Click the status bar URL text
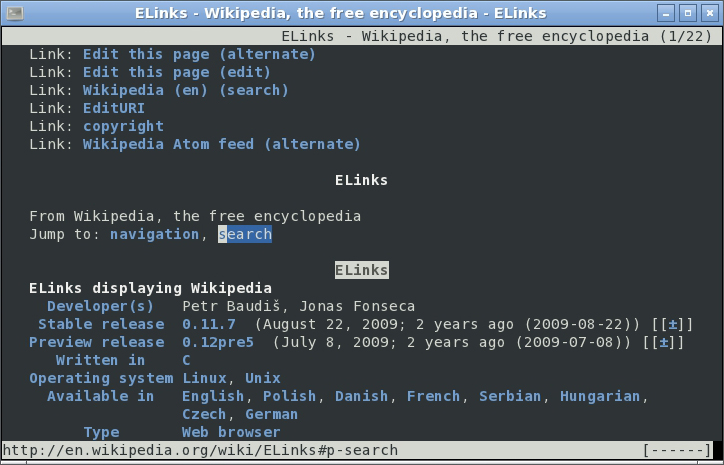 tap(200, 451)
